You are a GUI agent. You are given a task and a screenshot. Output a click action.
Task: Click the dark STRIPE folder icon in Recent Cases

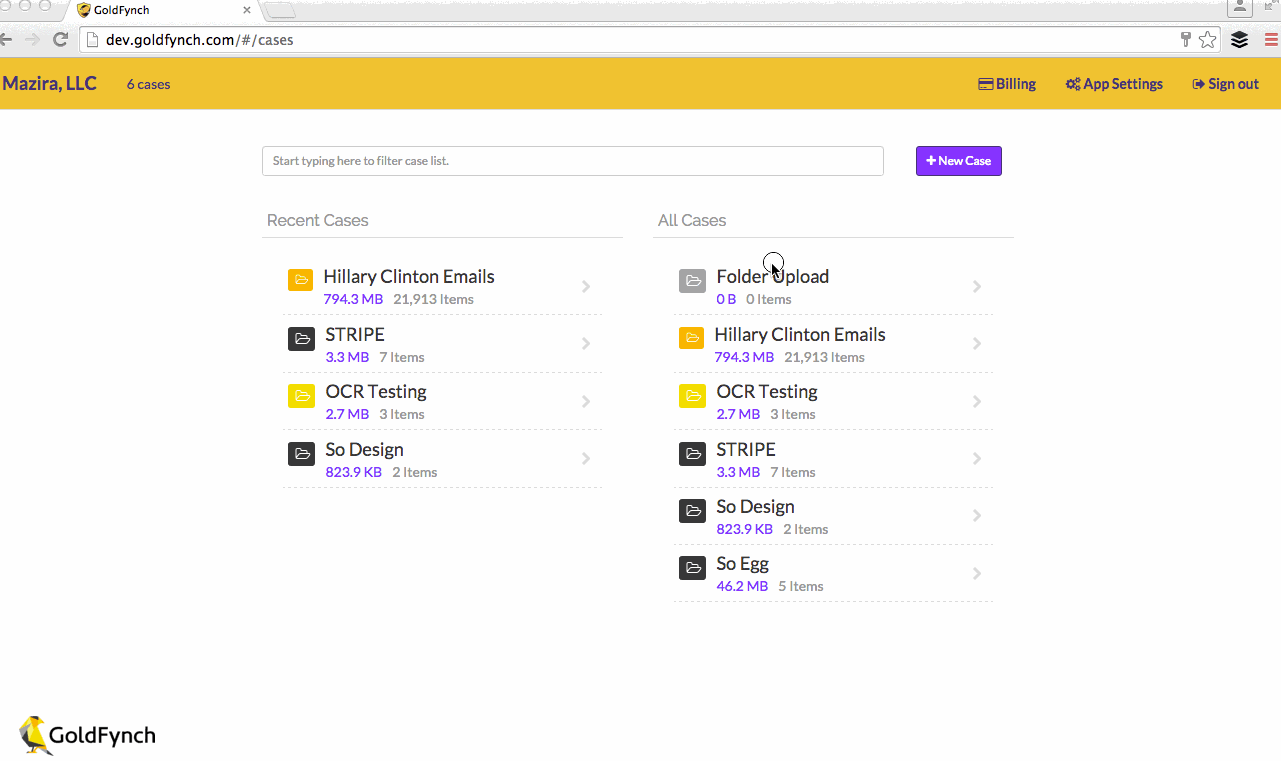pos(301,339)
